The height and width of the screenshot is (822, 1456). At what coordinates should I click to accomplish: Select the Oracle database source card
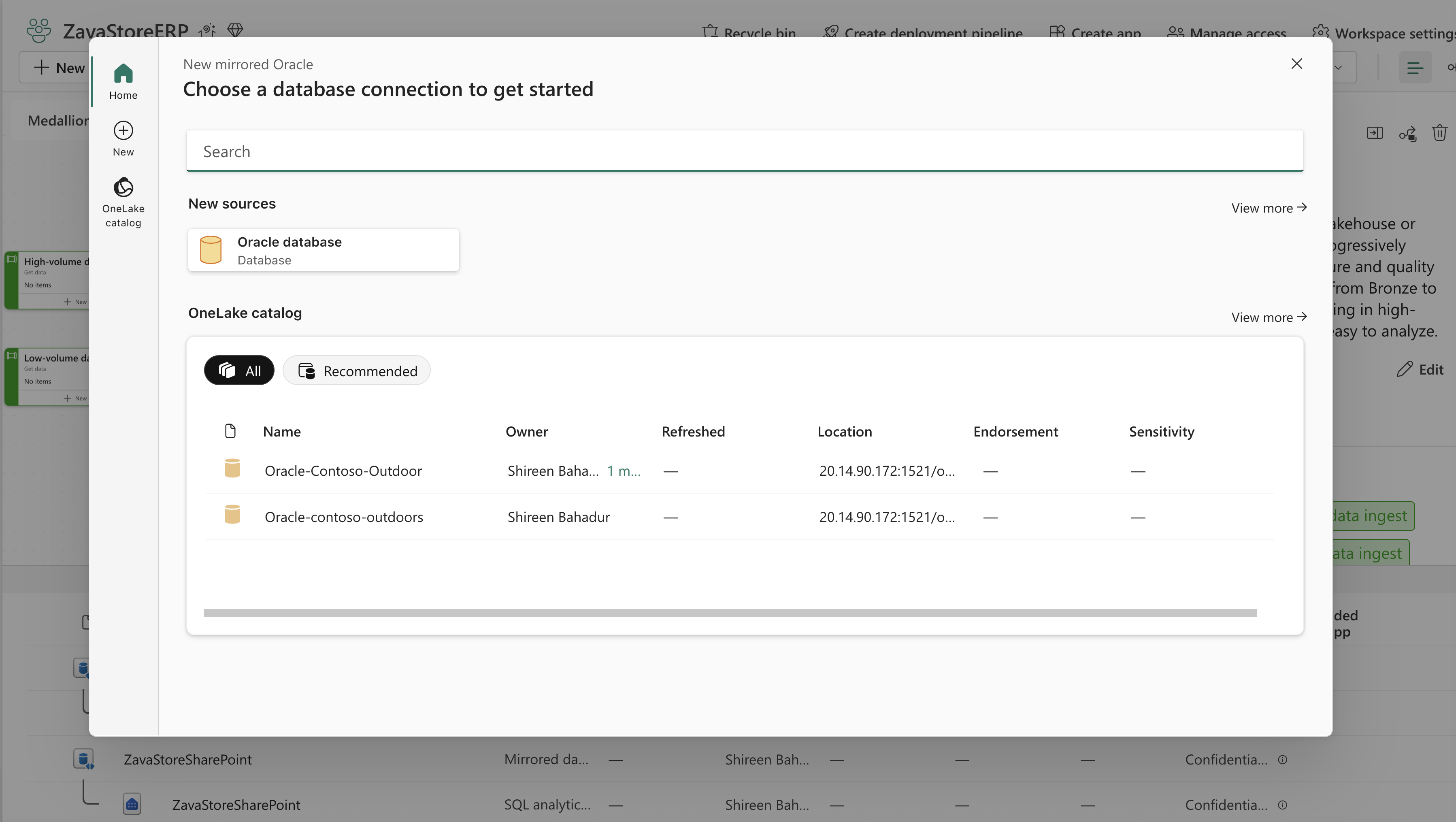(323, 250)
